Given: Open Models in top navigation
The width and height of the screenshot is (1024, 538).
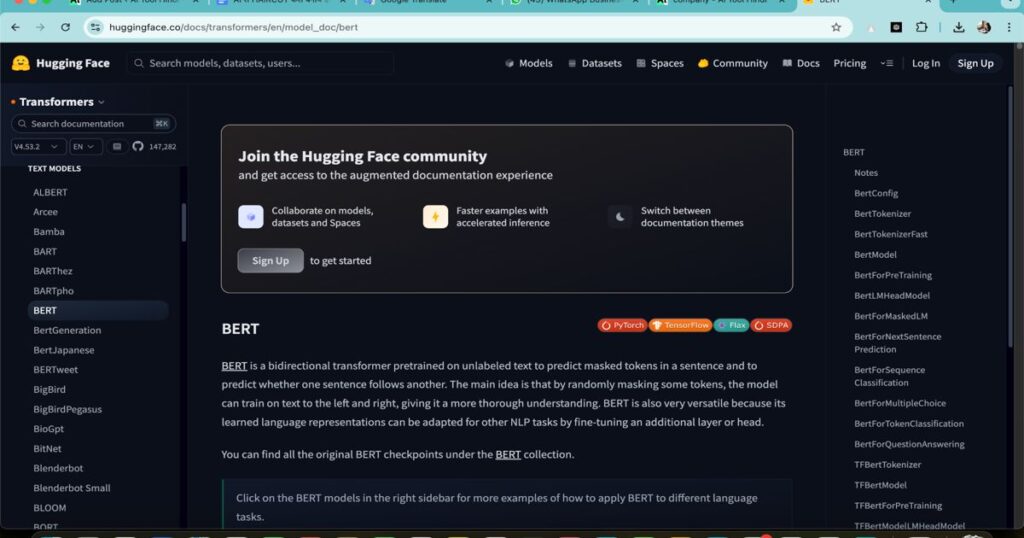Looking at the screenshot, I should click(x=529, y=63).
